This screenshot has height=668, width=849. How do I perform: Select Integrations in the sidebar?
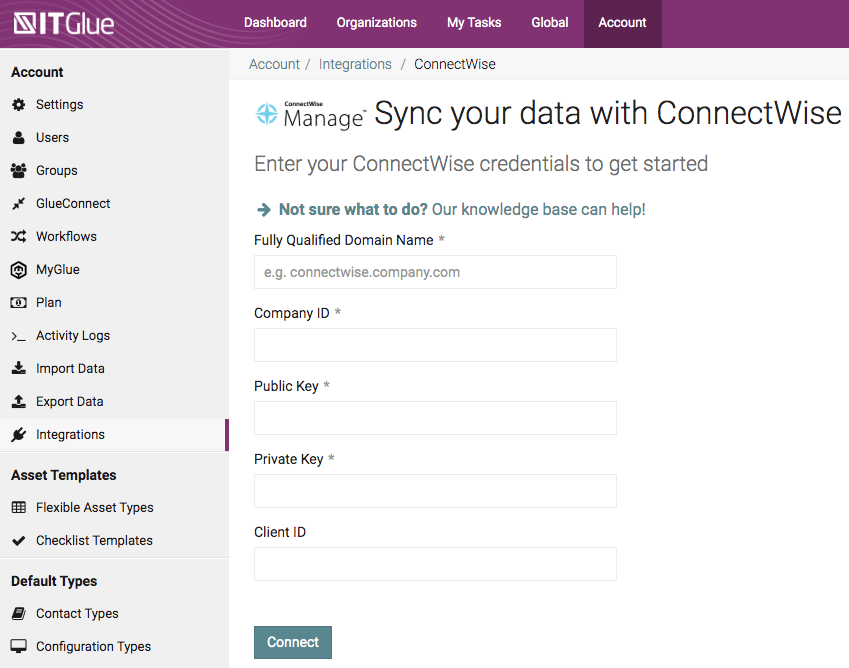(114, 435)
